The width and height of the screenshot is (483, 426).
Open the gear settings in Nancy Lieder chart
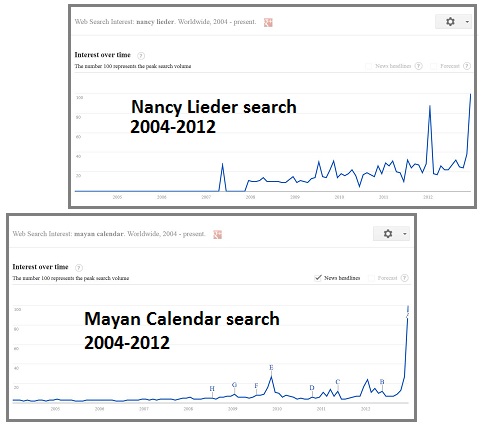[x=450, y=22]
